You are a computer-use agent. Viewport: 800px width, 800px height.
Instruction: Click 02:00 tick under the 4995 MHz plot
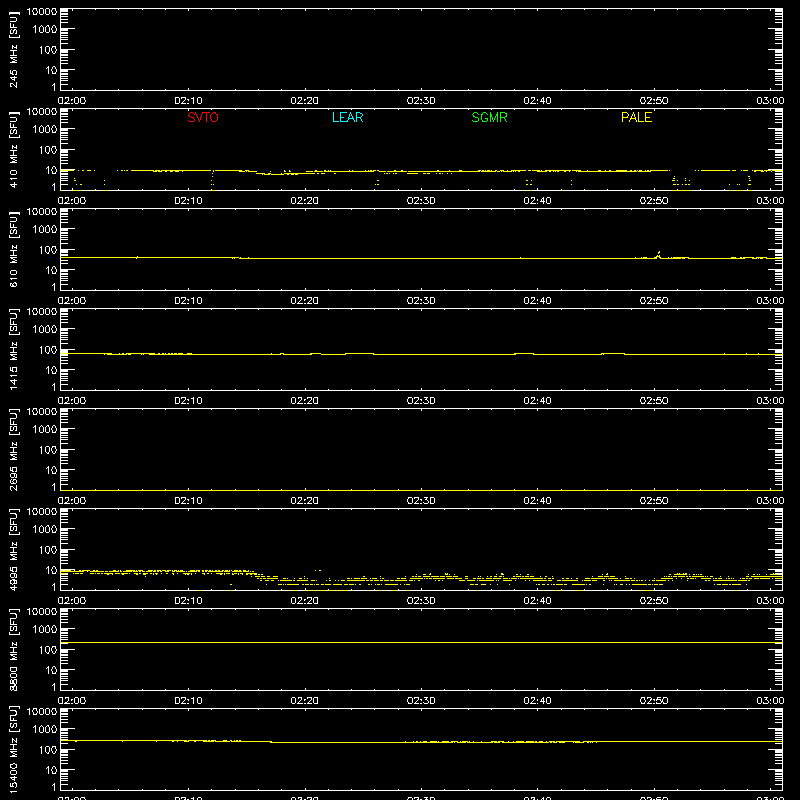pos(72,601)
